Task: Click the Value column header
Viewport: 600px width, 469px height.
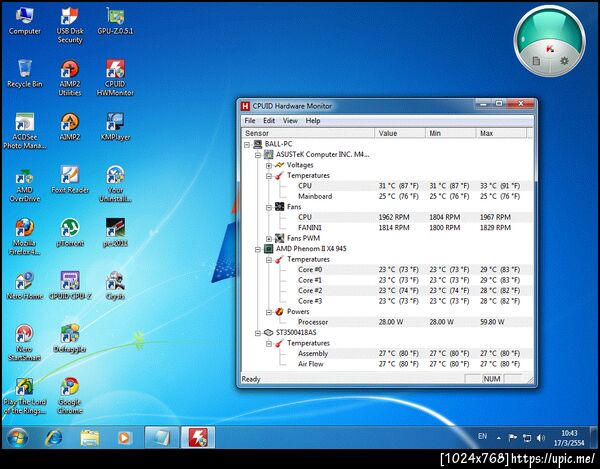Action: click(x=400, y=133)
